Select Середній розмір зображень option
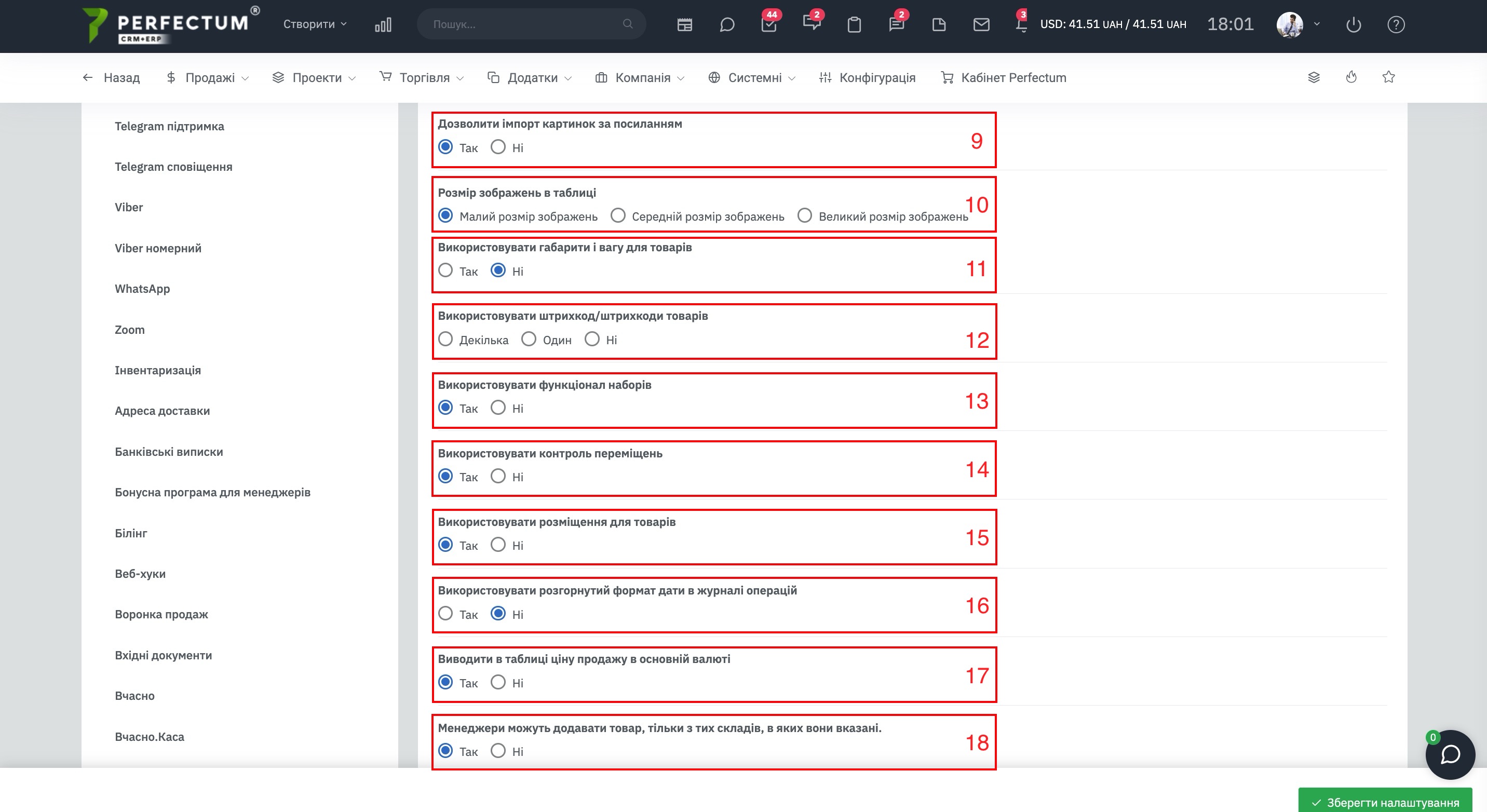 (x=618, y=216)
